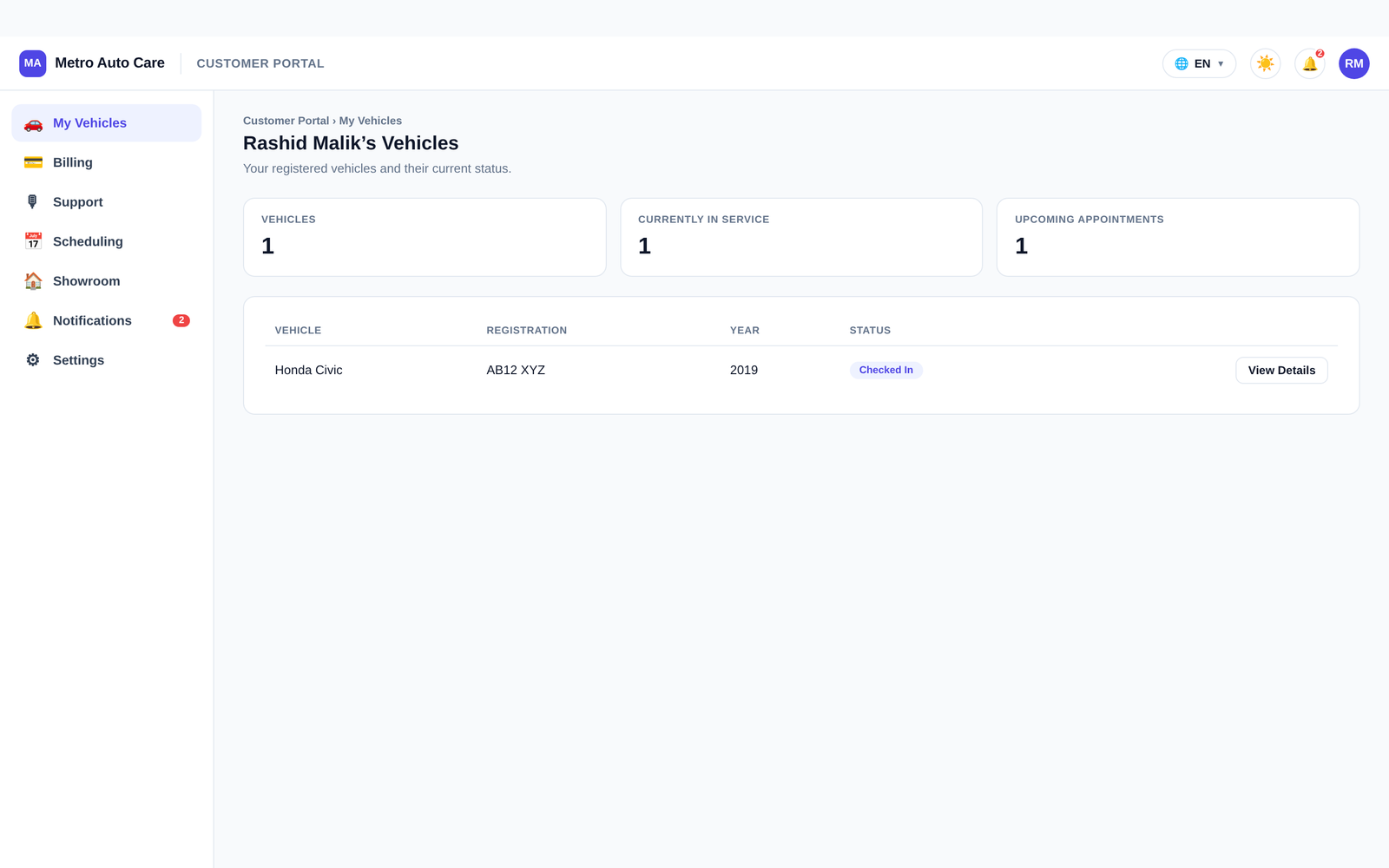This screenshot has height=868, width=1389.
Task: Select Notifications in the sidebar
Action: click(x=107, y=320)
